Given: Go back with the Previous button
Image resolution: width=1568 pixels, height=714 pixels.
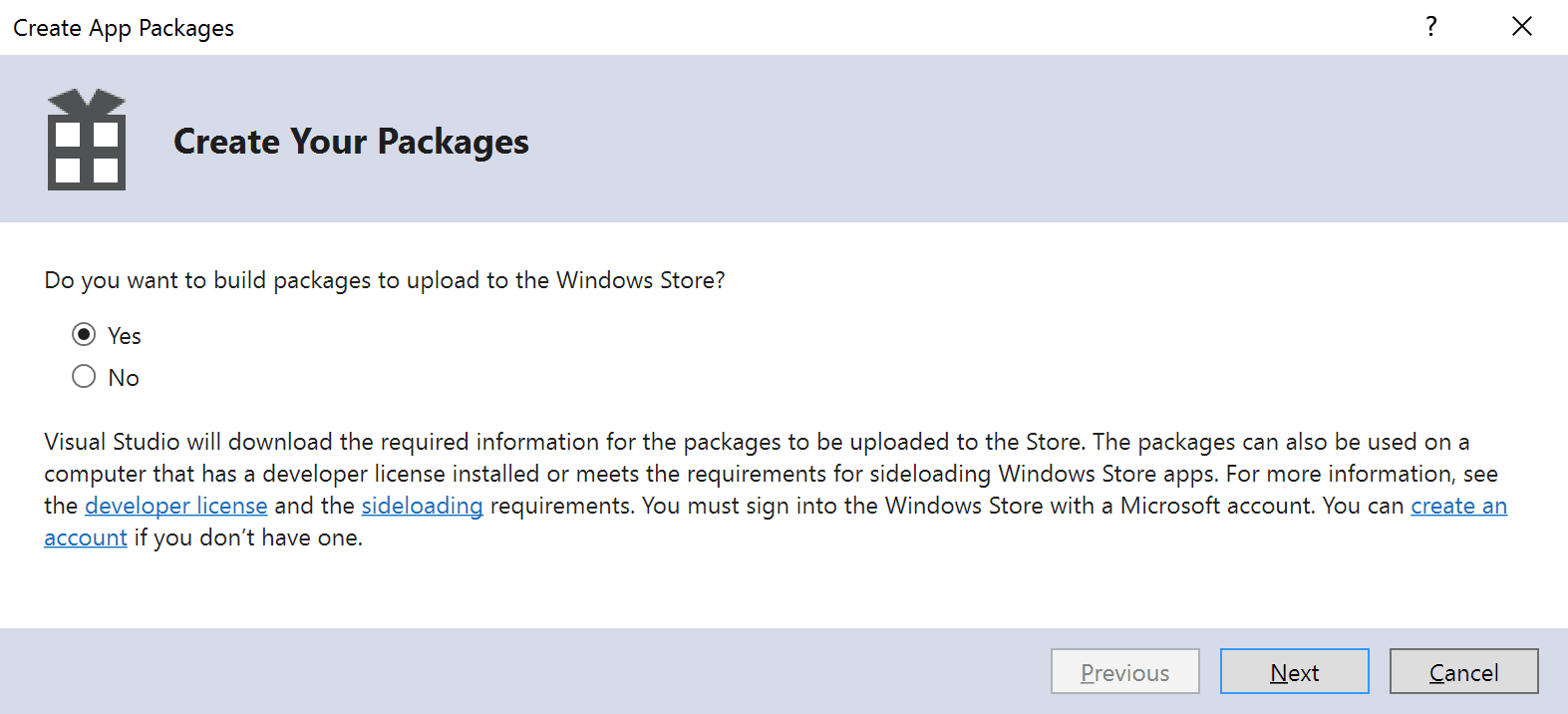Looking at the screenshot, I should point(1125,671).
